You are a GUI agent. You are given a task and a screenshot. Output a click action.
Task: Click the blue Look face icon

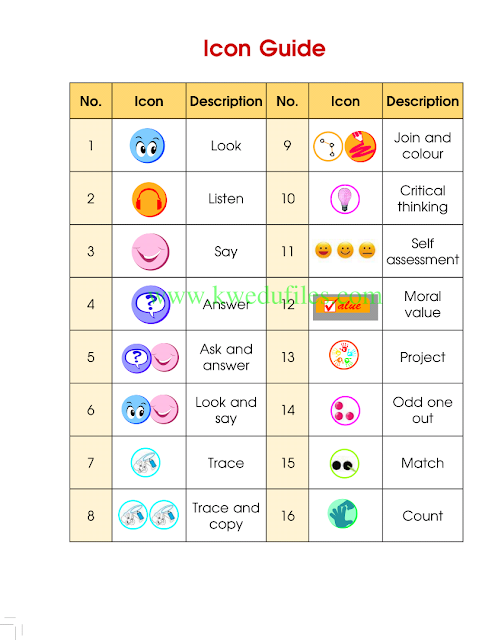tap(147, 146)
